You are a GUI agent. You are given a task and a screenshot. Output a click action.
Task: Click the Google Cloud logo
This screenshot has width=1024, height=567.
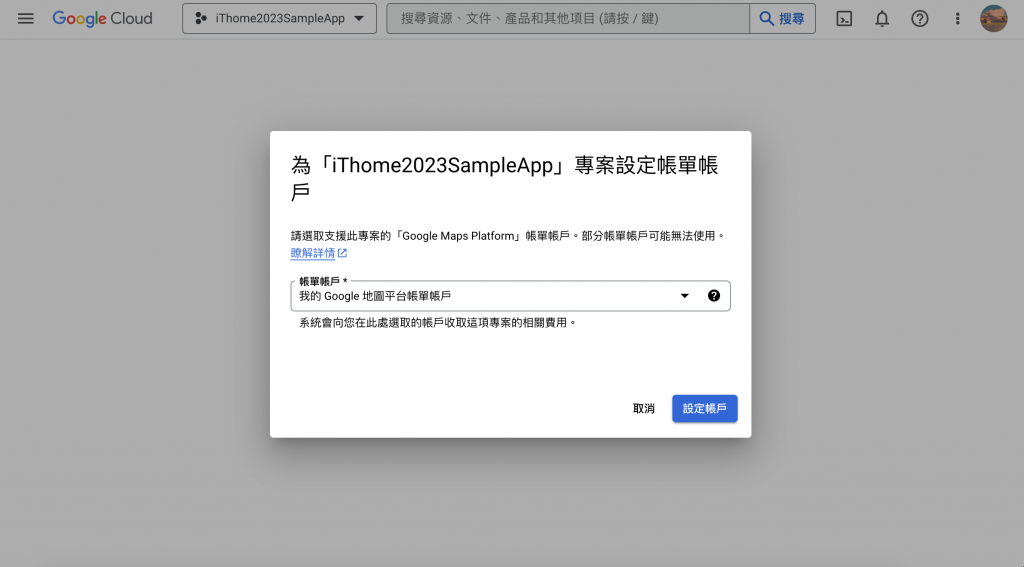pyautogui.click(x=103, y=18)
